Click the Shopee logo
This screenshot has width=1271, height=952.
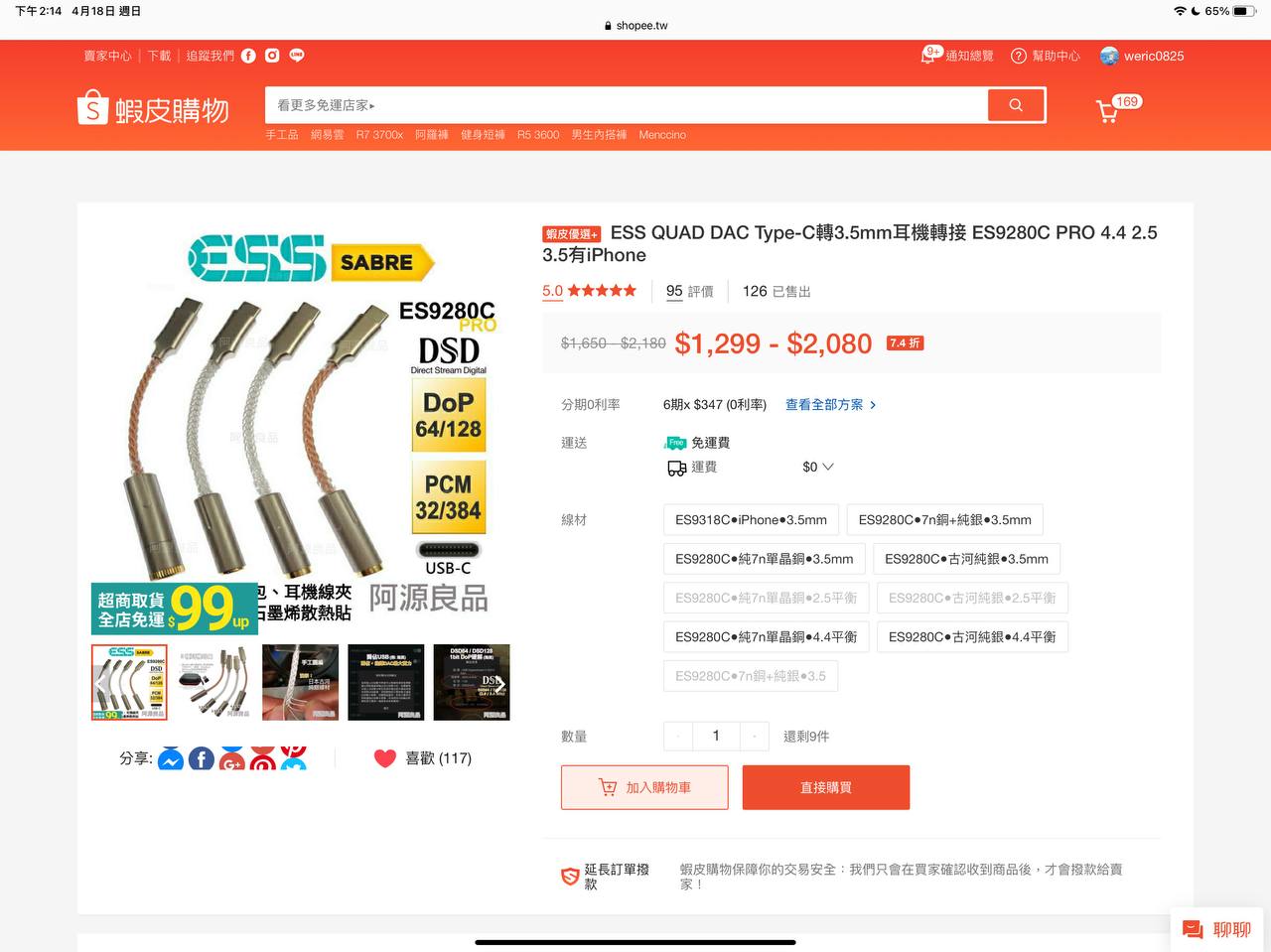(153, 108)
